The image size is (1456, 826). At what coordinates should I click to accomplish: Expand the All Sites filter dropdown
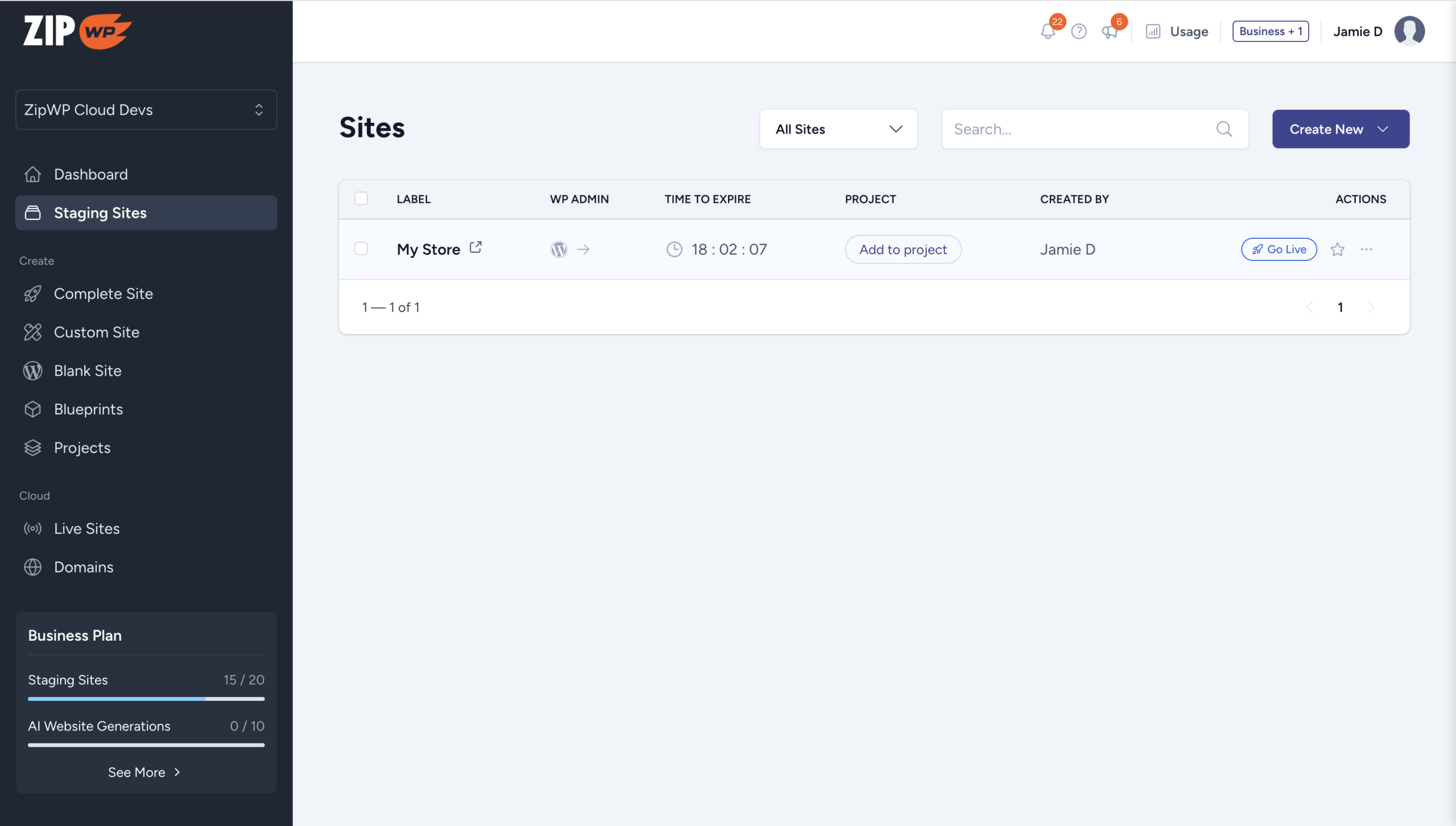(x=838, y=130)
